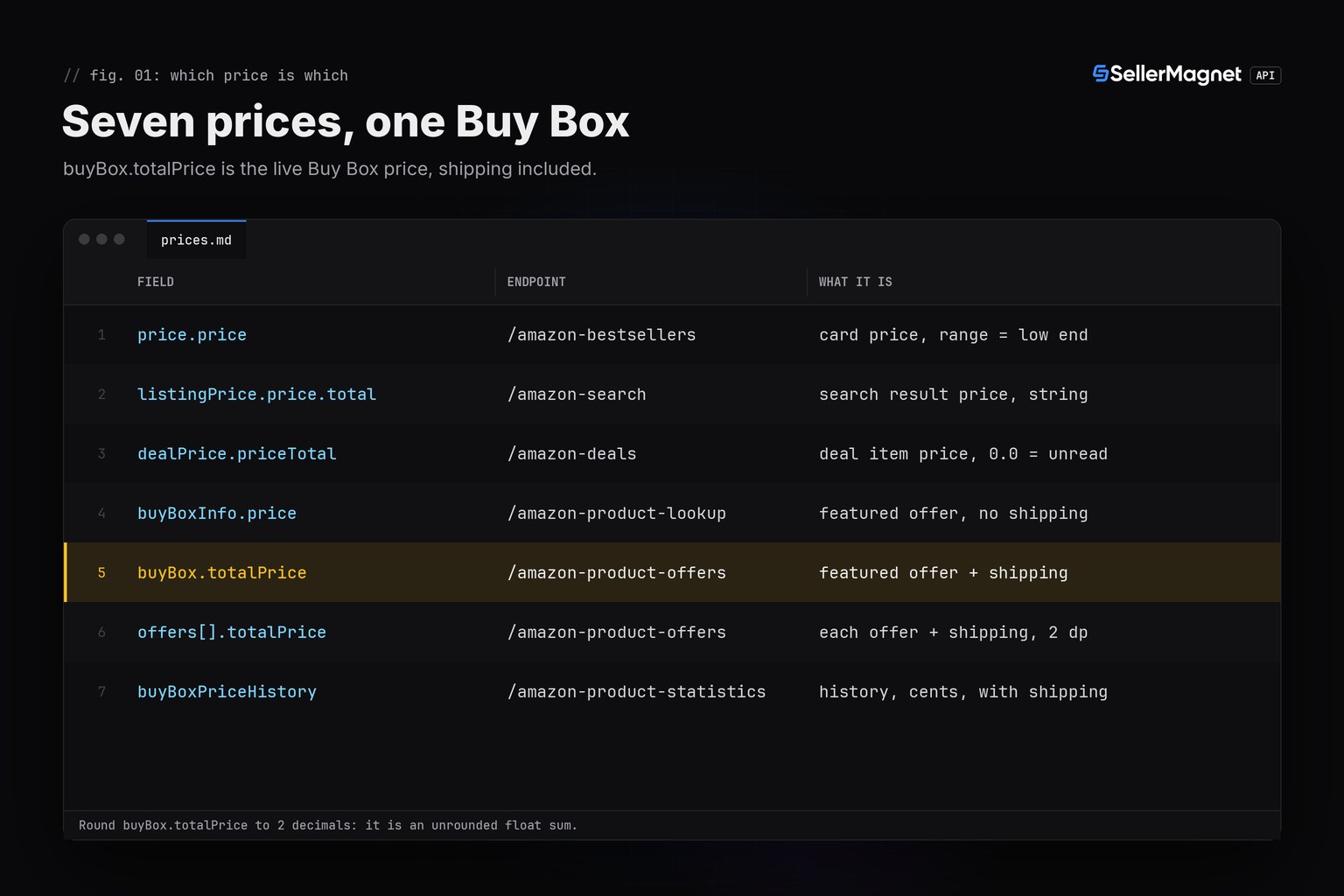The height and width of the screenshot is (896, 1344).
Task: Click line number 7 beside buyBoxPriceHistory
Action: [x=101, y=692]
